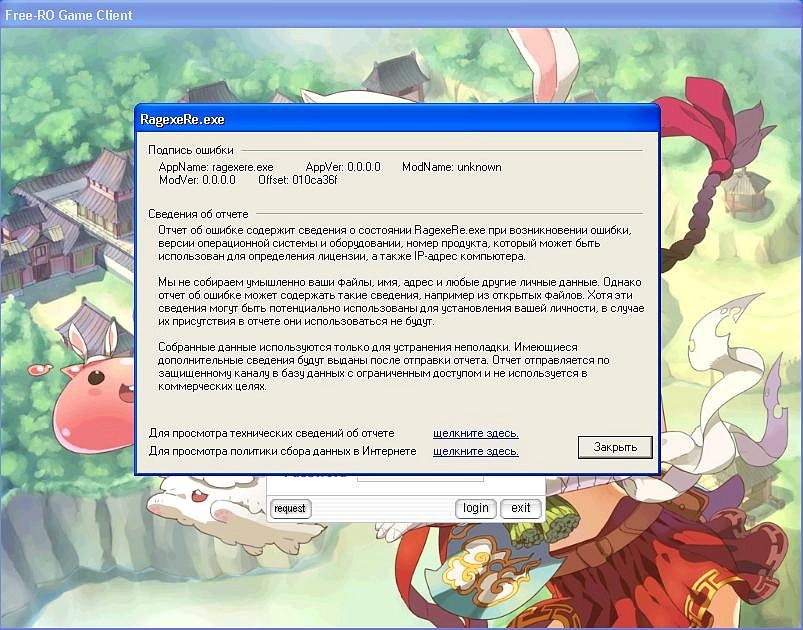Open the политики сбора данных в Интернете link
Viewport: 803px width, 630px height.
476,451
